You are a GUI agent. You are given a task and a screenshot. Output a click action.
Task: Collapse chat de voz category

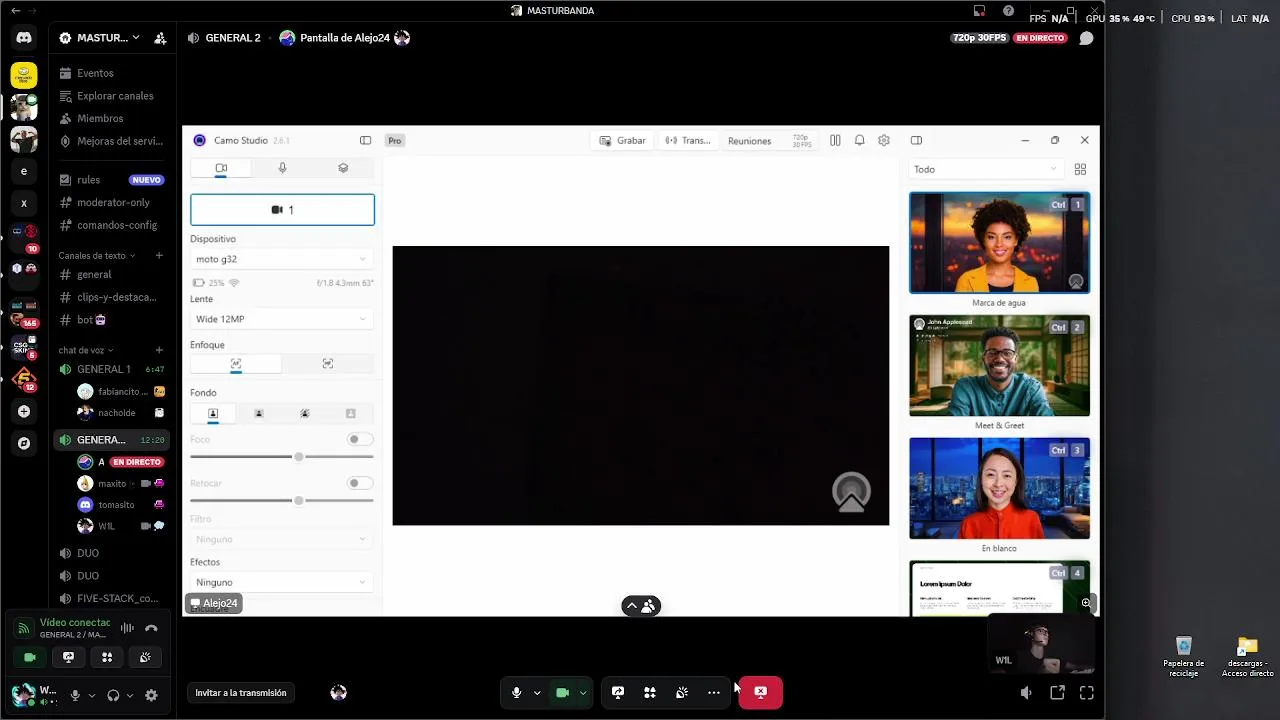85,350
